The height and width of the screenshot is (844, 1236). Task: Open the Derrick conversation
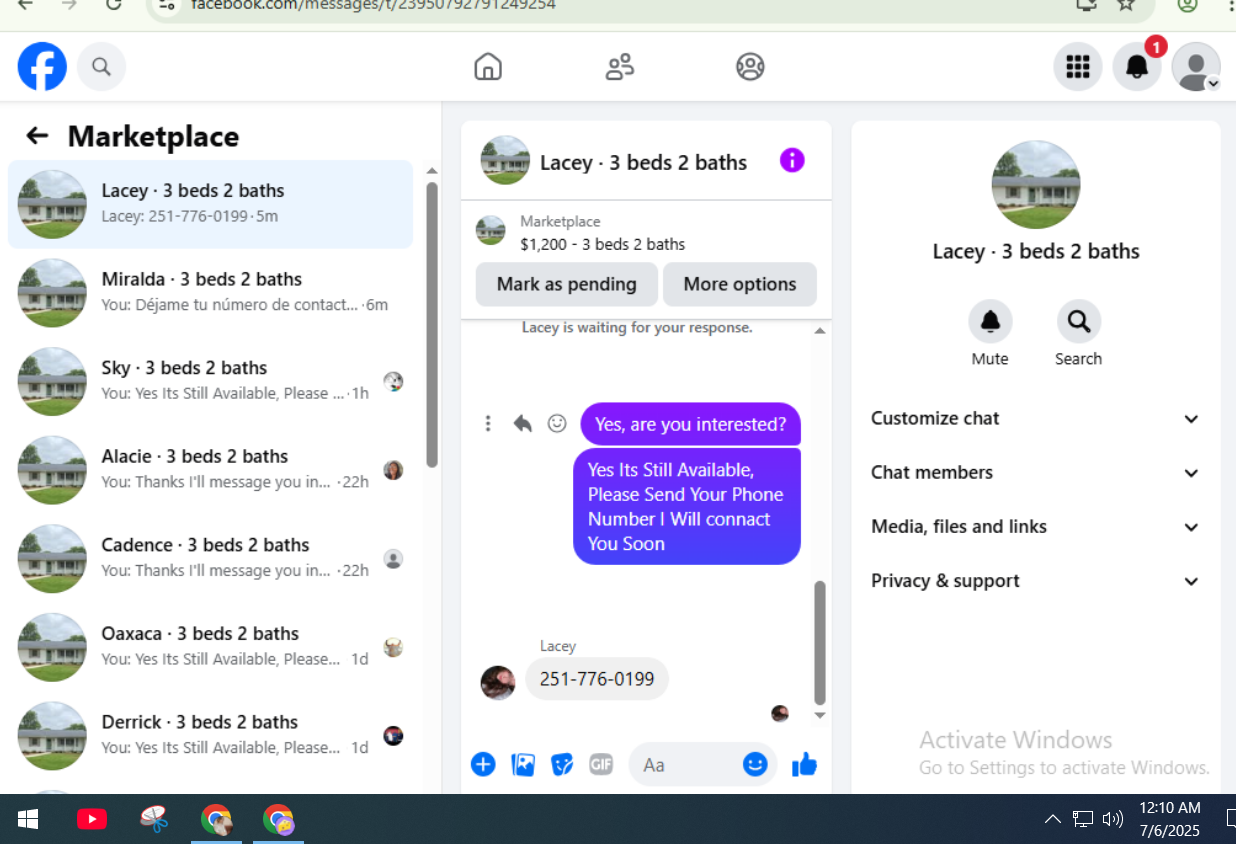click(210, 735)
